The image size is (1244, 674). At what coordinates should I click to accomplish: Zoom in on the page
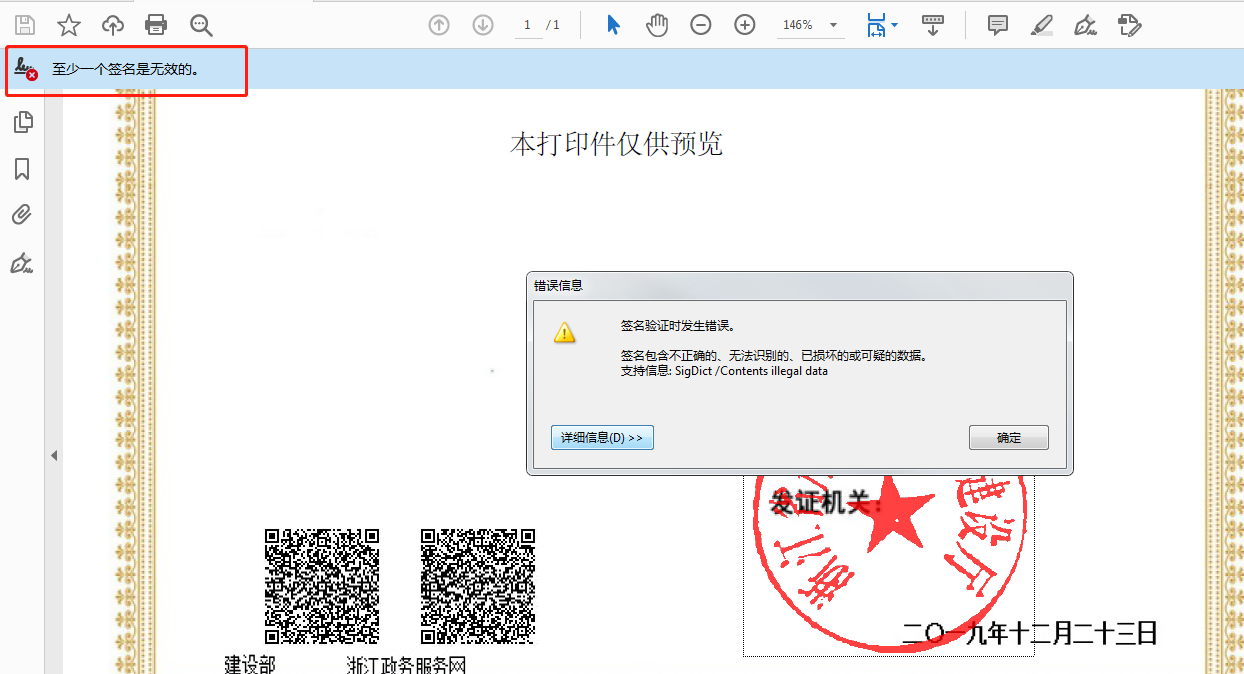click(744, 24)
